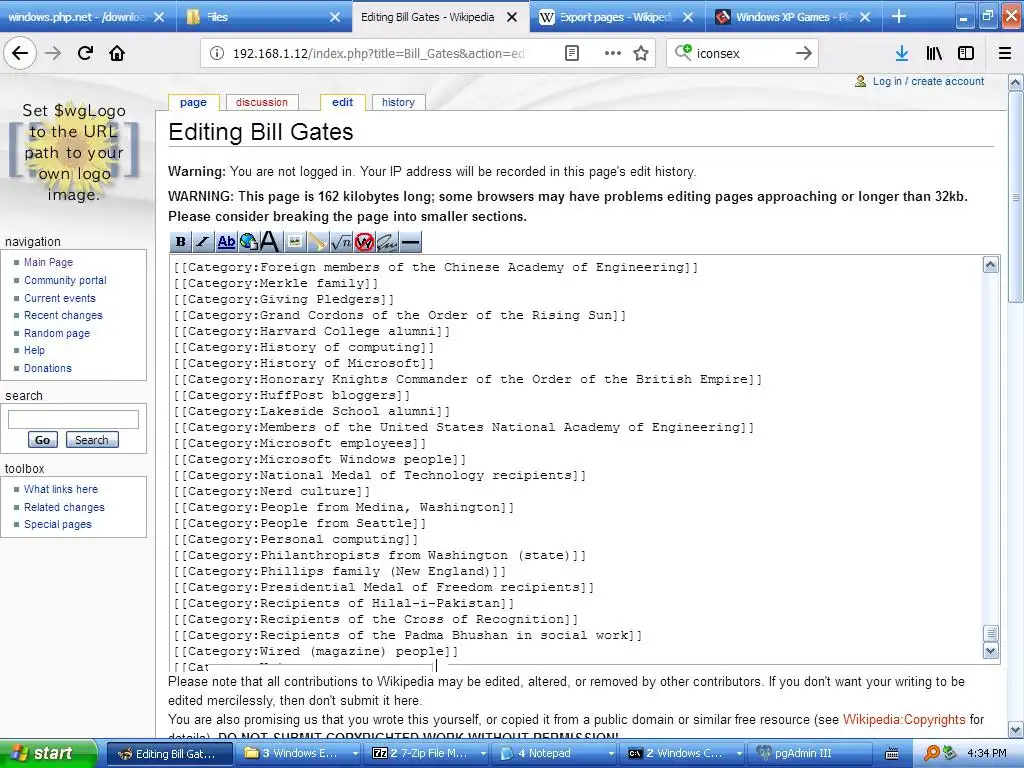Apply bold text formatting in editor toolbar
This screenshot has width=1024, height=768.
coord(180,242)
